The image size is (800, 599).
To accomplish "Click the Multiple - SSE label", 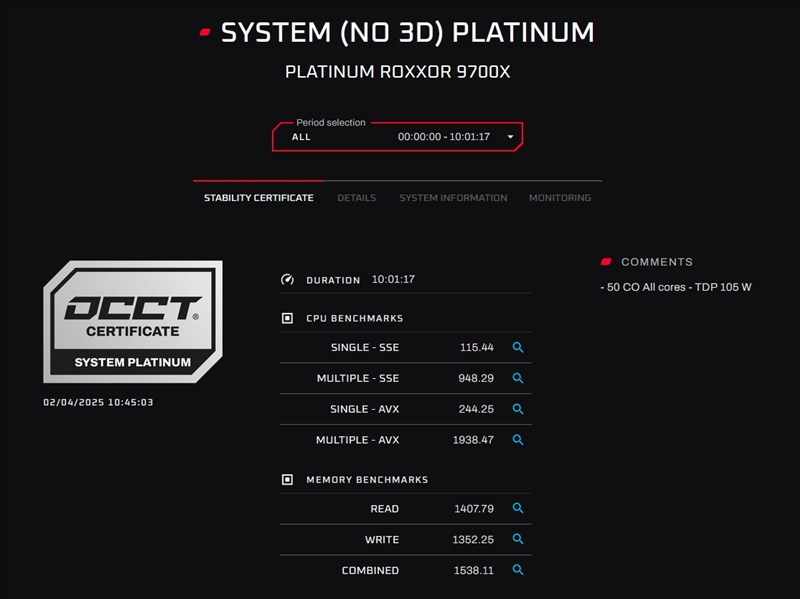I will (358, 378).
